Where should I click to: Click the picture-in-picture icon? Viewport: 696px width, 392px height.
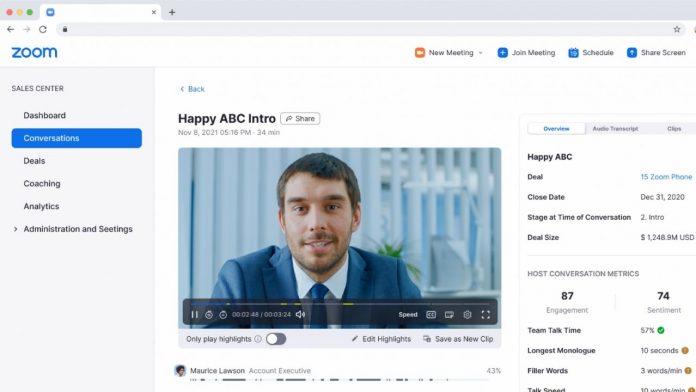449,314
